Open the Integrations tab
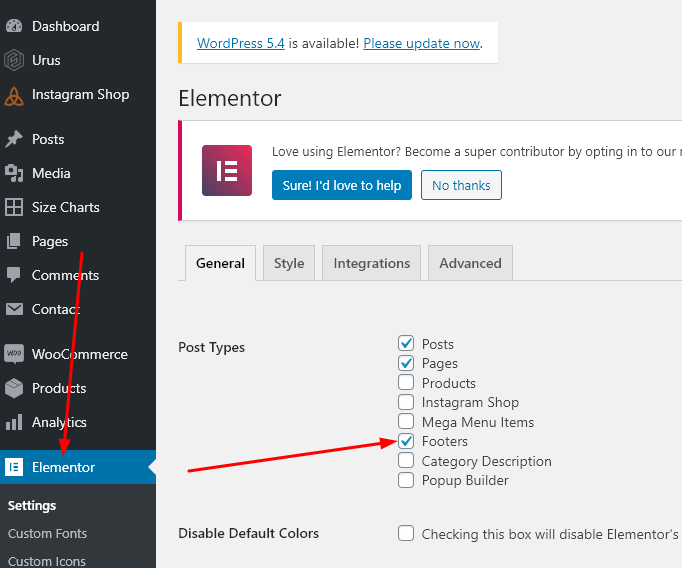 (x=371, y=263)
